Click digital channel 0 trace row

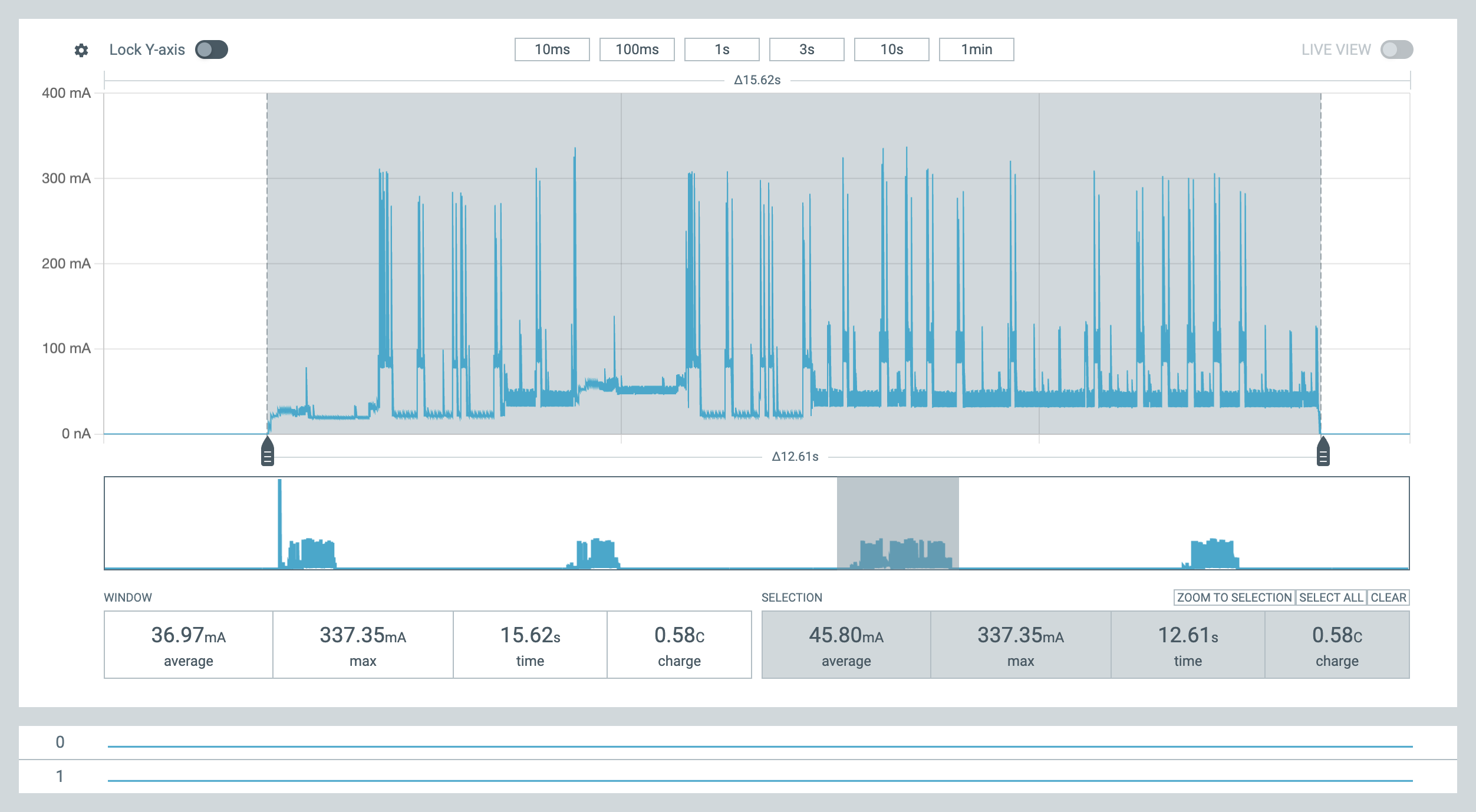pyautogui.click(x=738, y=742)
